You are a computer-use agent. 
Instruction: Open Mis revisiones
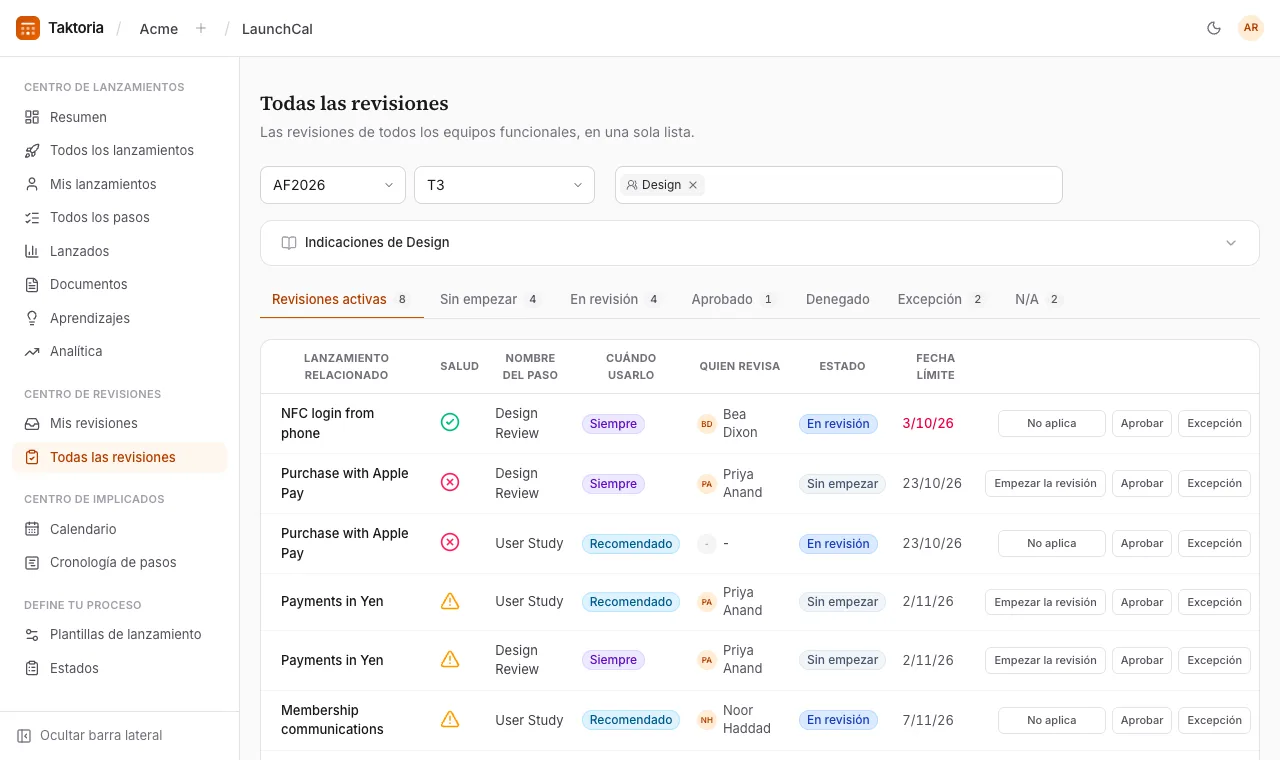[120, 423]
